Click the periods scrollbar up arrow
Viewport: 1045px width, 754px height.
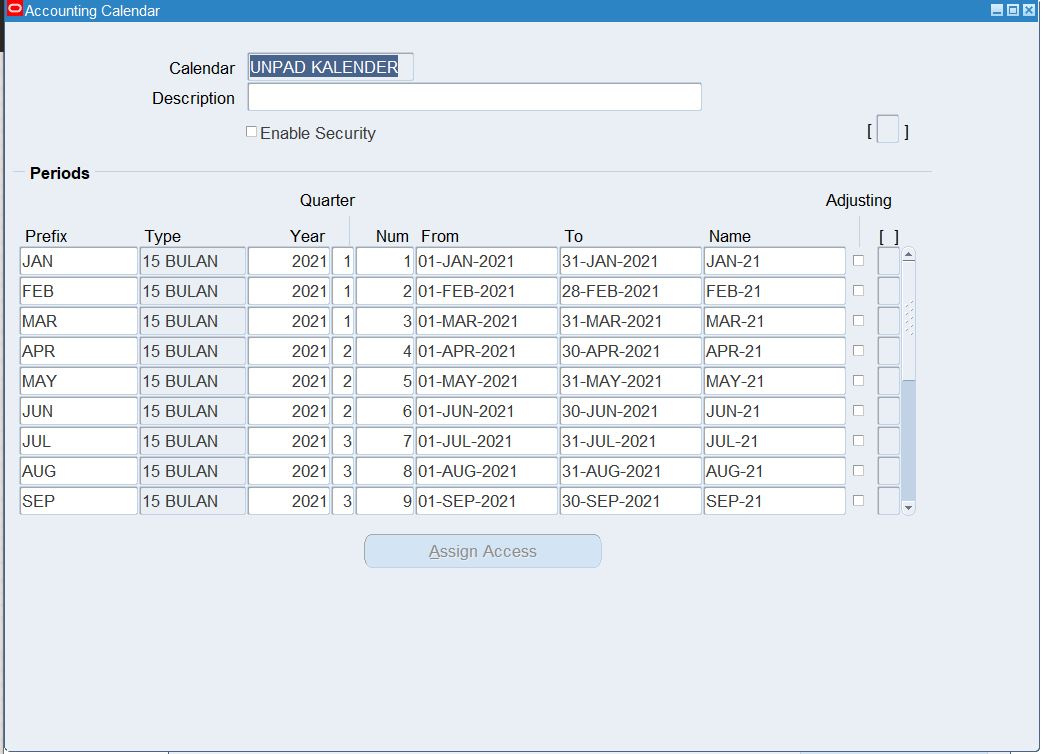tap(908, 255)
